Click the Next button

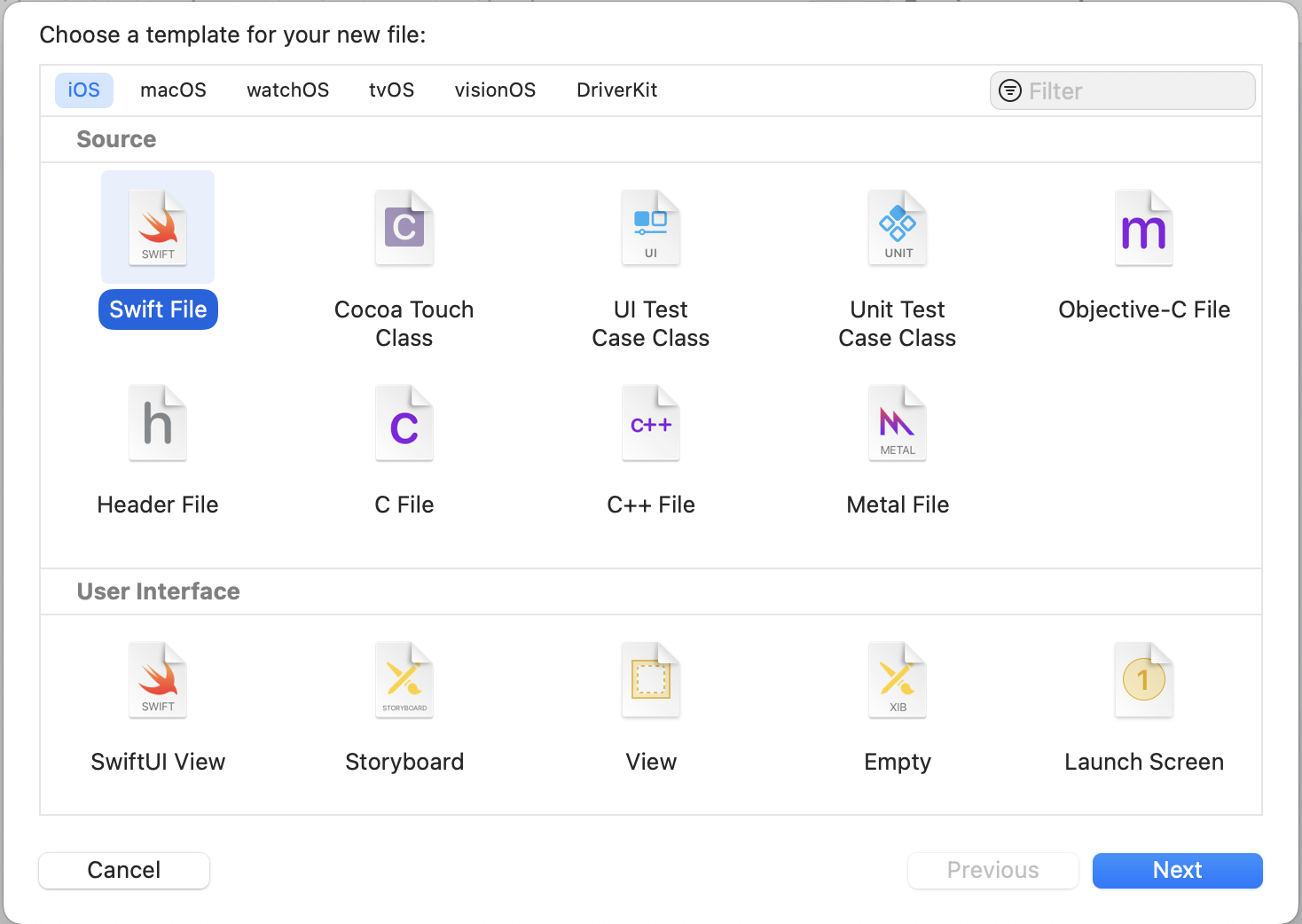pos(1177,870)
